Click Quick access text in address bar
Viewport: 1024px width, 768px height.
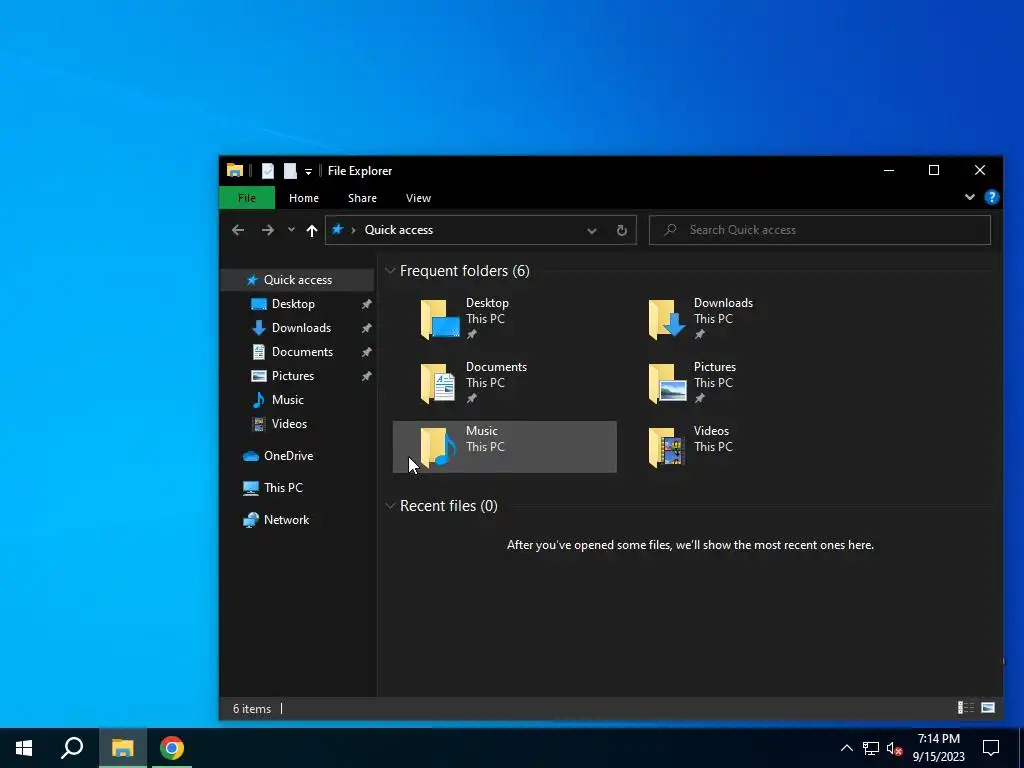pos(398,230)
